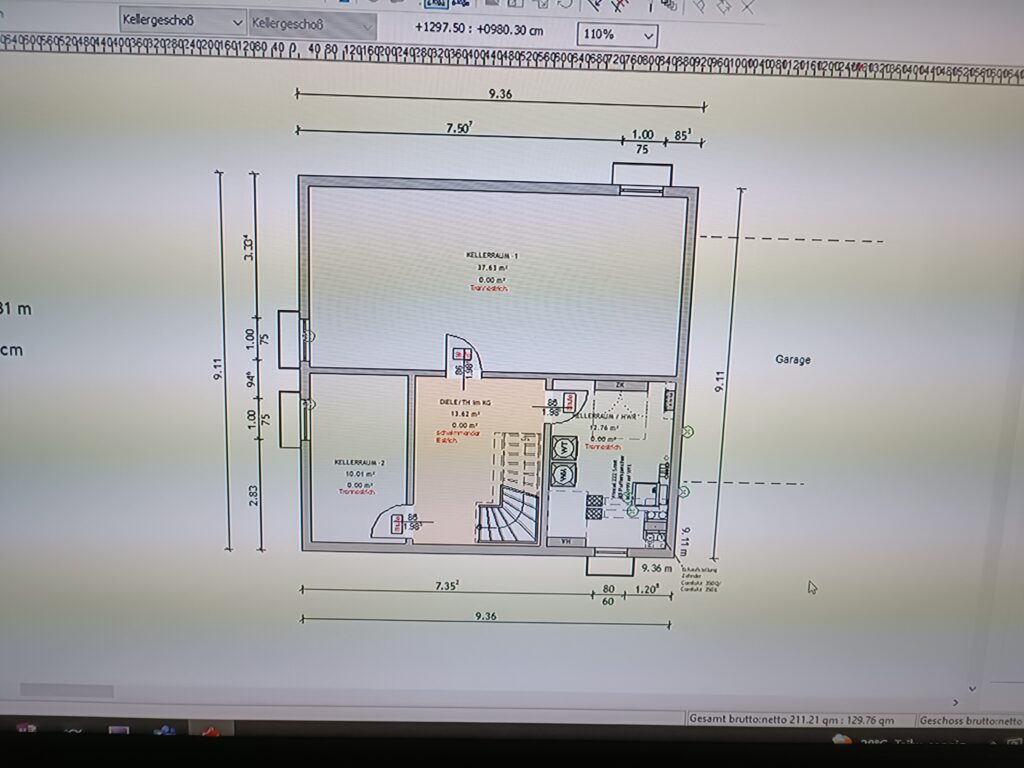
Task: Click the Garage text label
Action: coord(792,360)
